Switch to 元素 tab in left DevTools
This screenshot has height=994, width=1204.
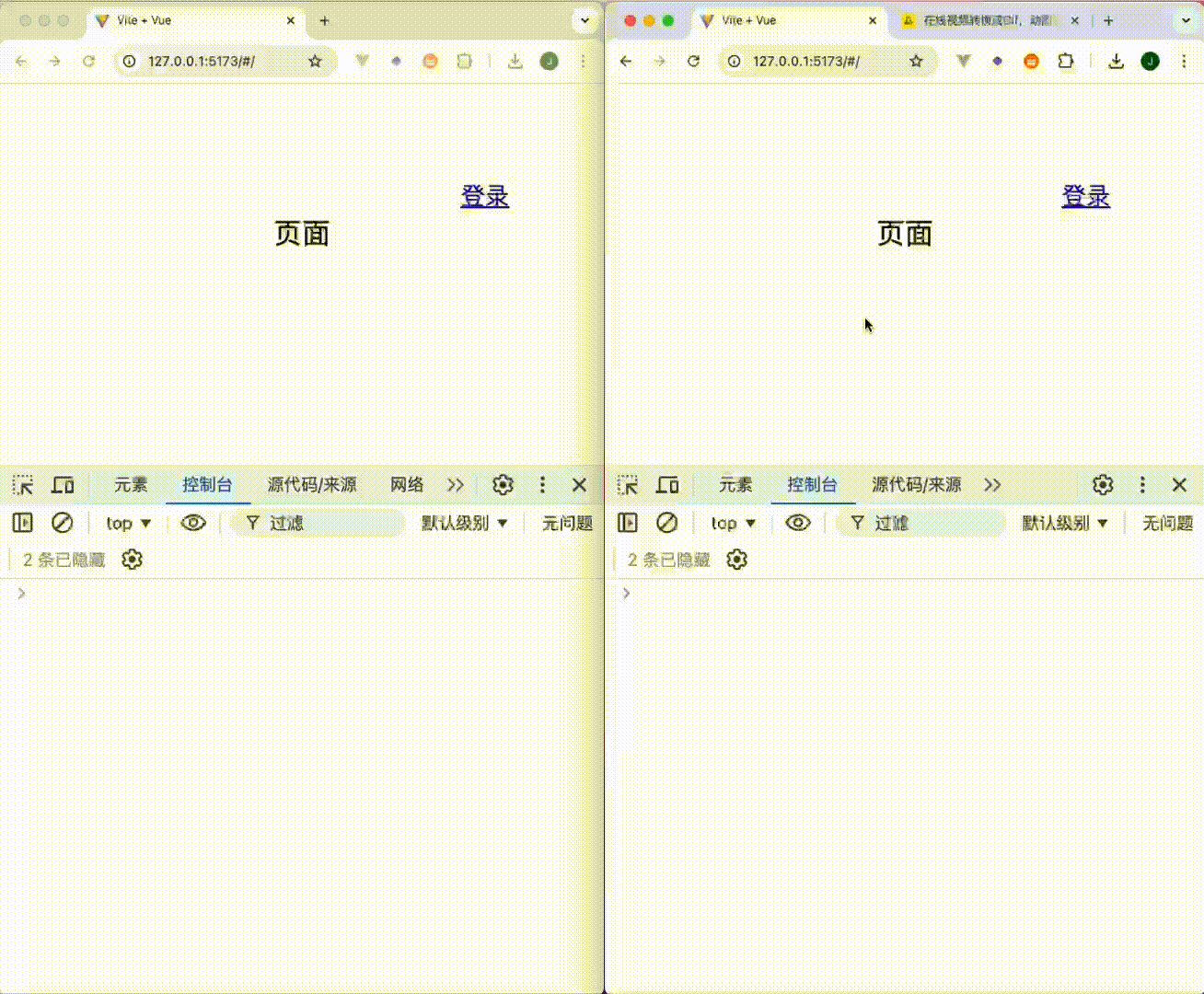131,485
